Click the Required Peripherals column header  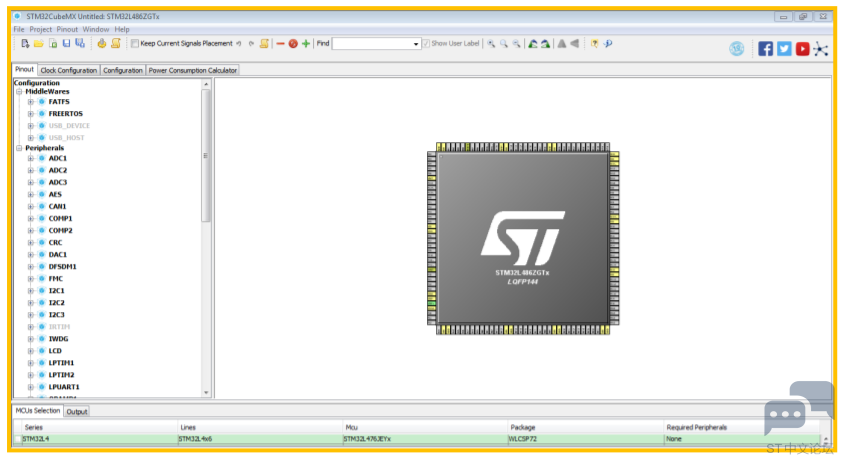[x=742, y=427]
